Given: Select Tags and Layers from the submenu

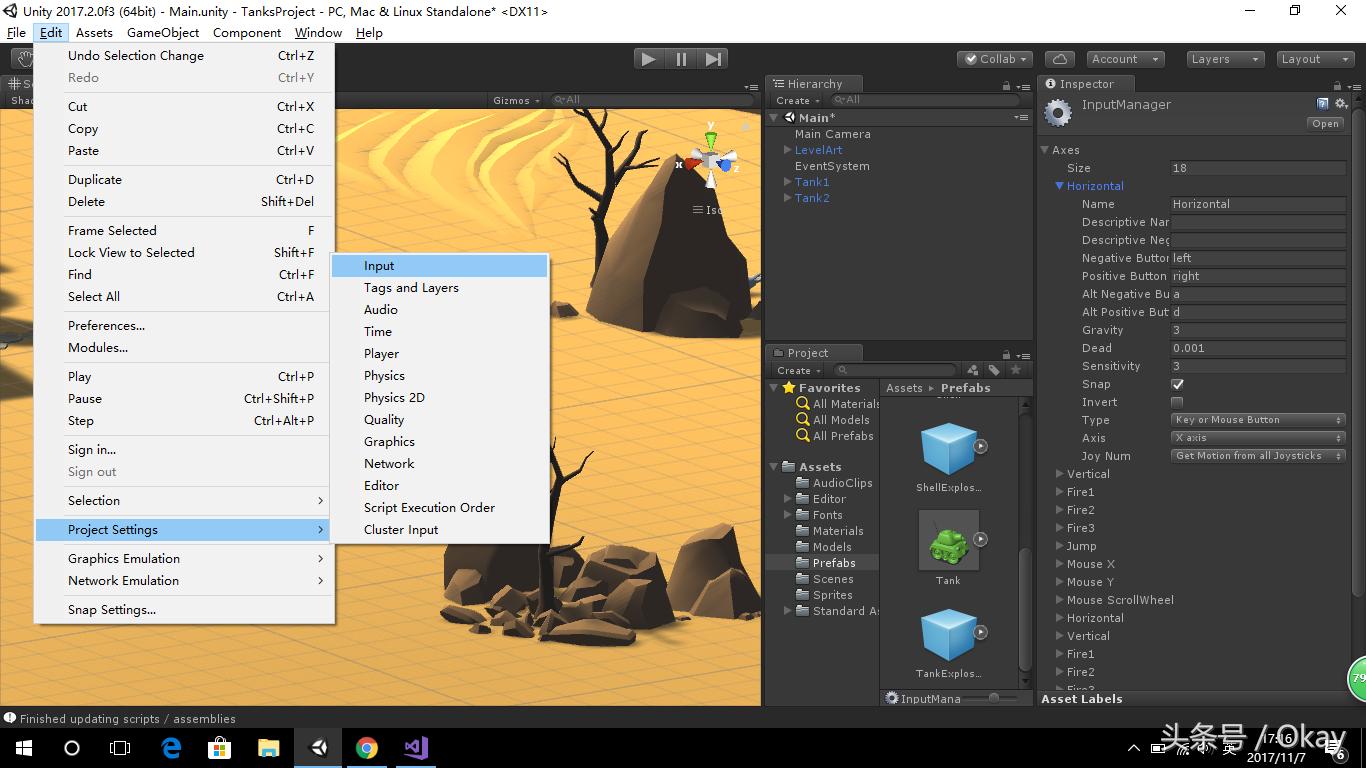Looking at the screenshot, I should [x=411, y=287].
